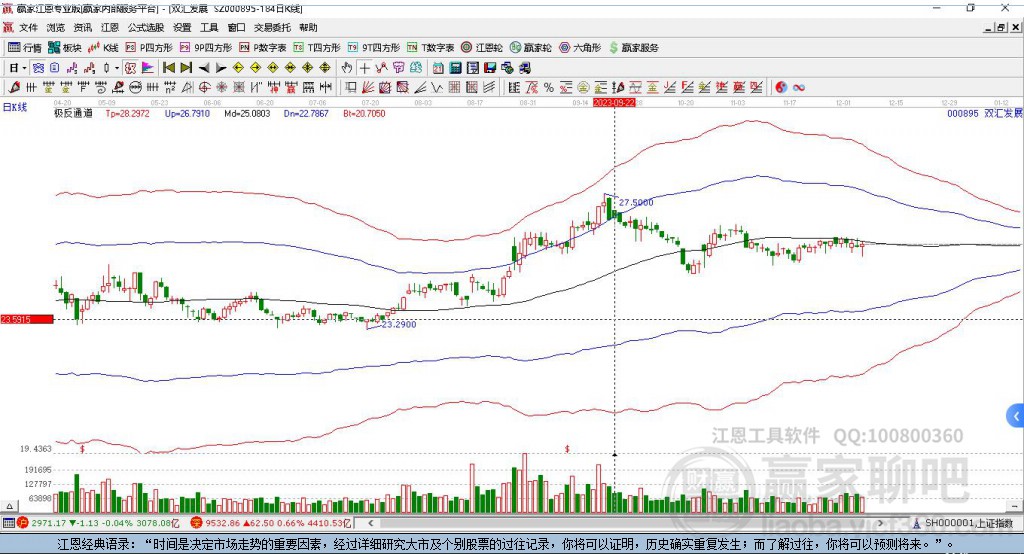
Task: Expand the candlestick style dropdown arrow
Action: [117, 68]
